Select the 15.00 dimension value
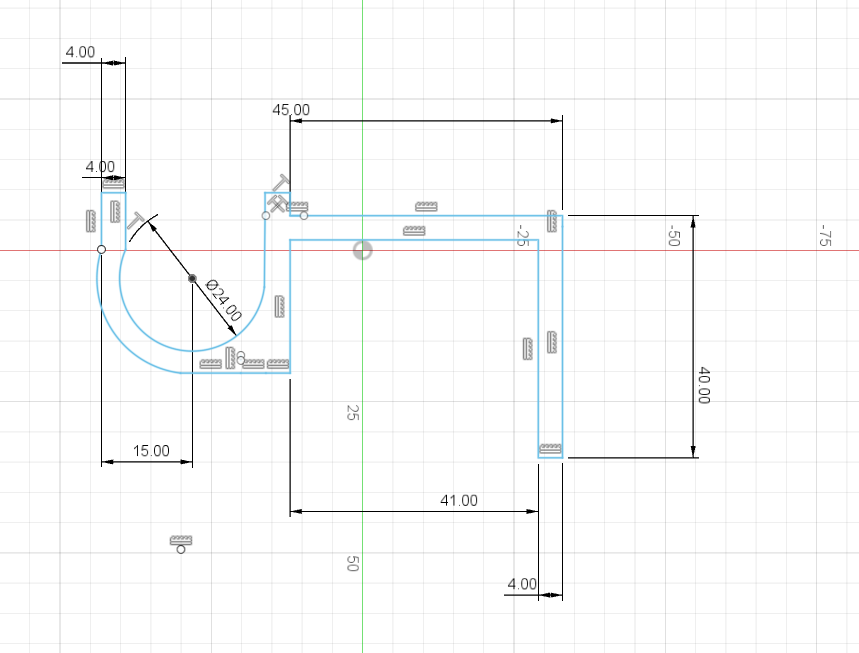The image size is (859, 653). coord(151,451)
